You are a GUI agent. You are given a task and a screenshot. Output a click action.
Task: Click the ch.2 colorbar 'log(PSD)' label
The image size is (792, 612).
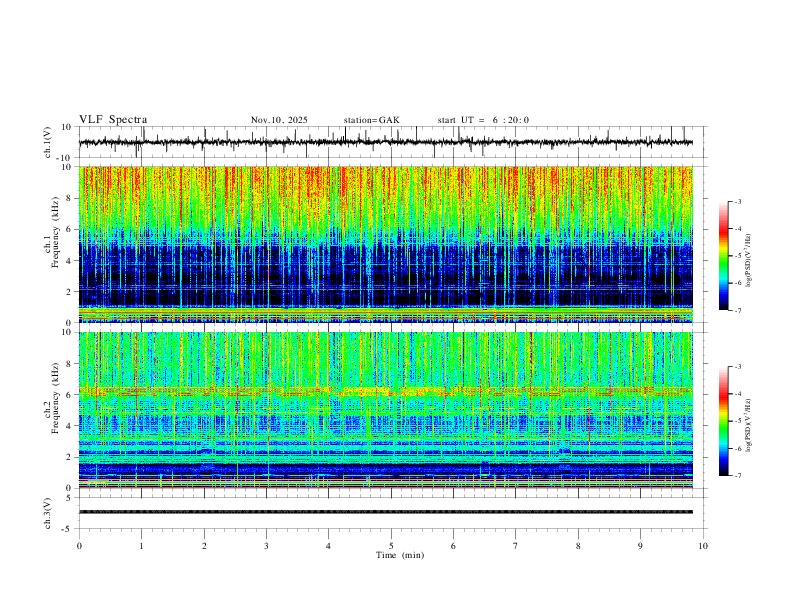coord(749,425)
